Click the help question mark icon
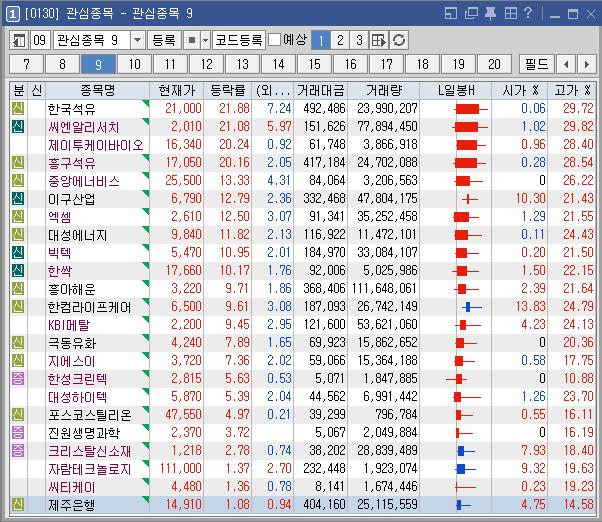The image size is (602, 522). (x=528, y=13)
